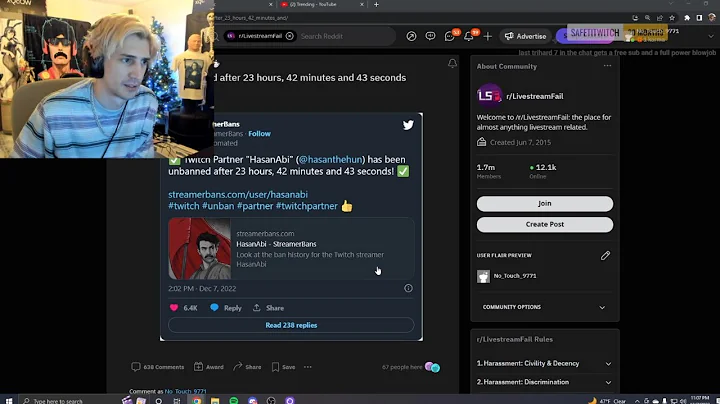Viewport: 720px width, 404px height.
Task: Toggle the browser side panel icon
Action: 699,18
